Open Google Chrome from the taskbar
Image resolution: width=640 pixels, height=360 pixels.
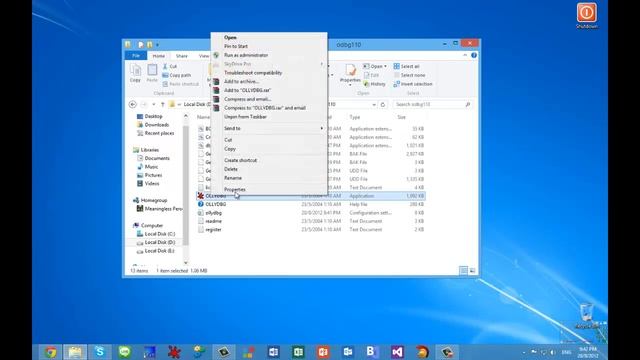[51, 352]
